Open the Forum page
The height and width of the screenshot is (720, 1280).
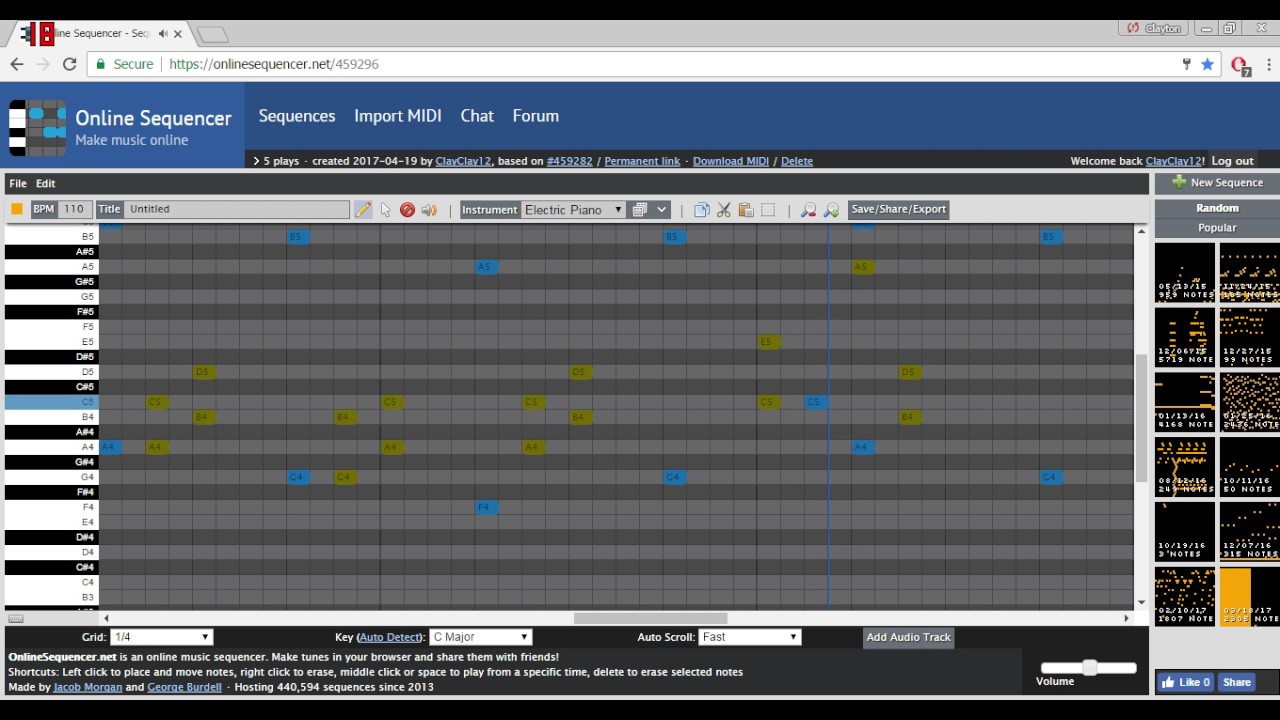[x=536, y=116]
